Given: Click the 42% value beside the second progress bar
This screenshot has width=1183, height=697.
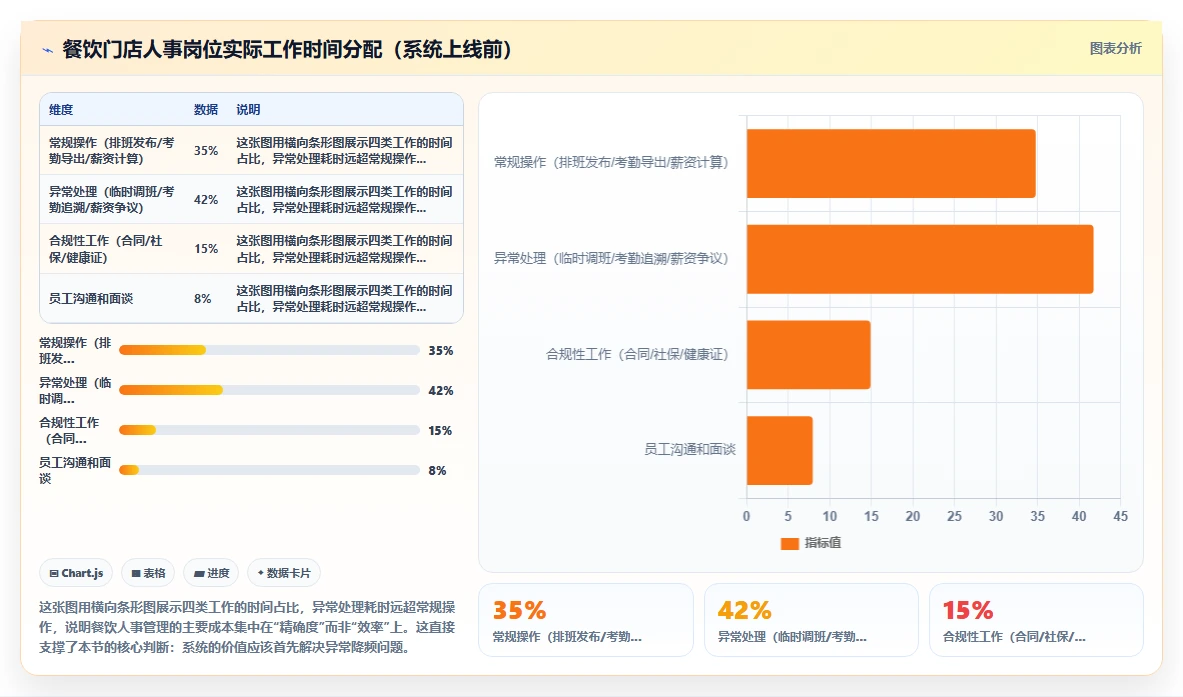Looking at the screenshot, I should click(441, 391).
